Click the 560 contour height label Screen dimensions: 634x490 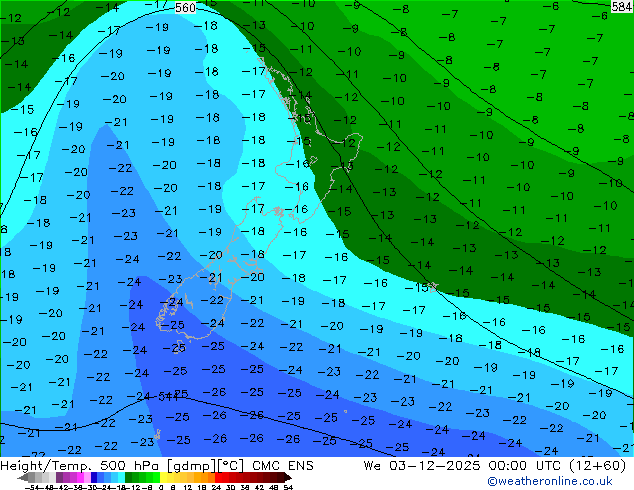[185, 8]
